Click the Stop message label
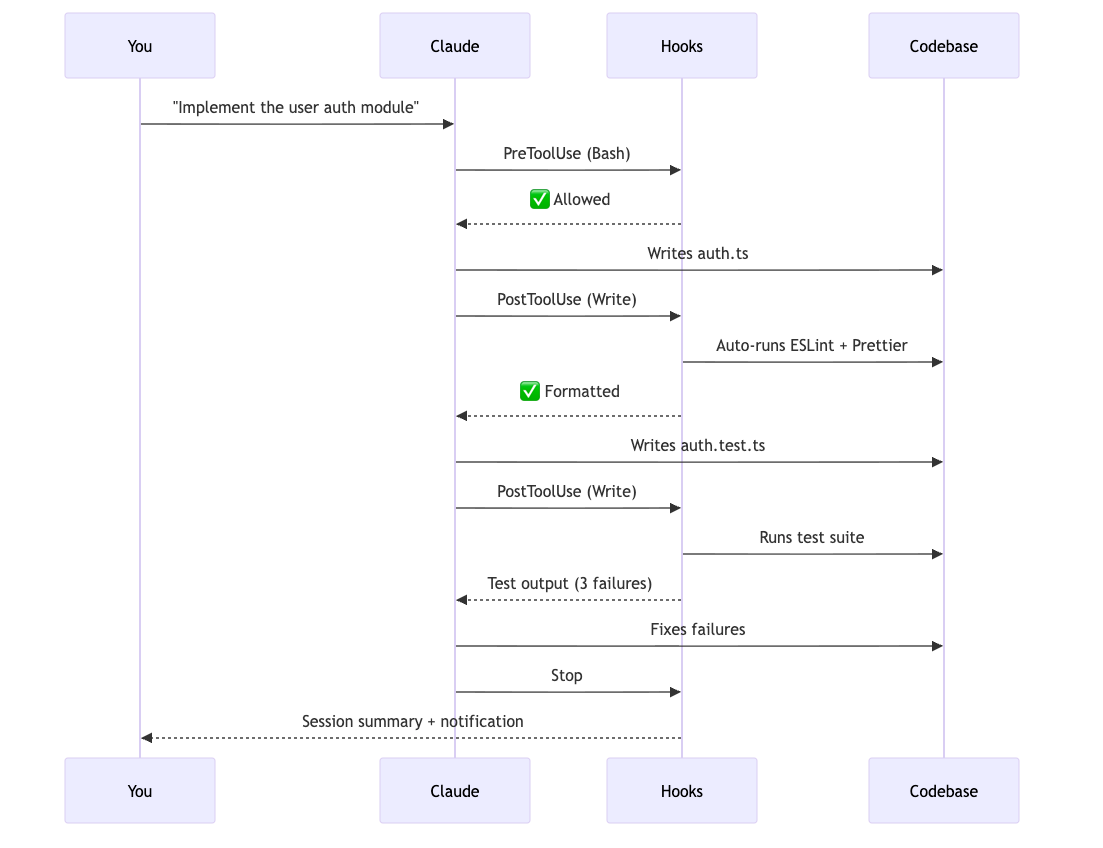 click(567, 676)
